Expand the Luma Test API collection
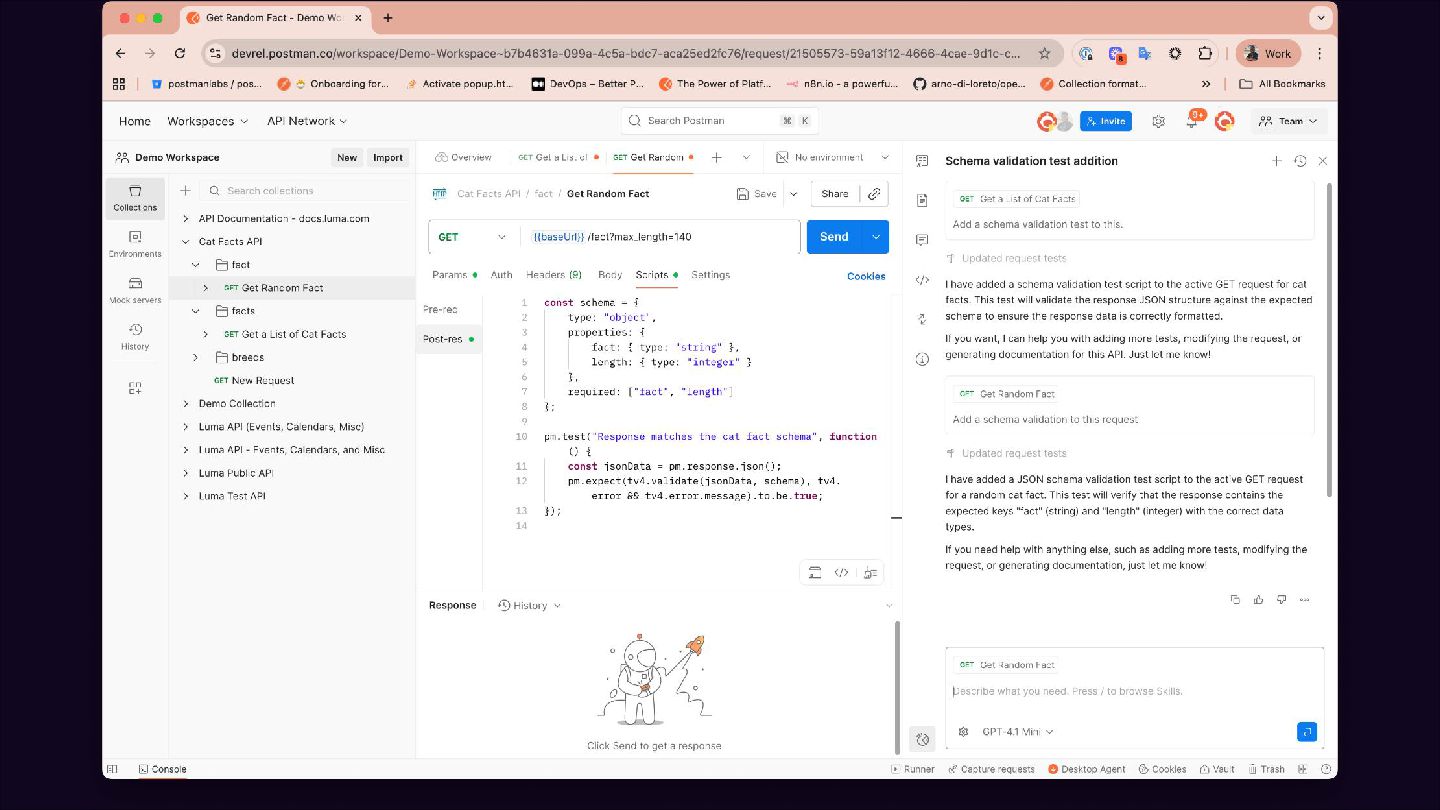Image resolution: width=1440 pixels, height=810 pixels. [x=186, y=496]
